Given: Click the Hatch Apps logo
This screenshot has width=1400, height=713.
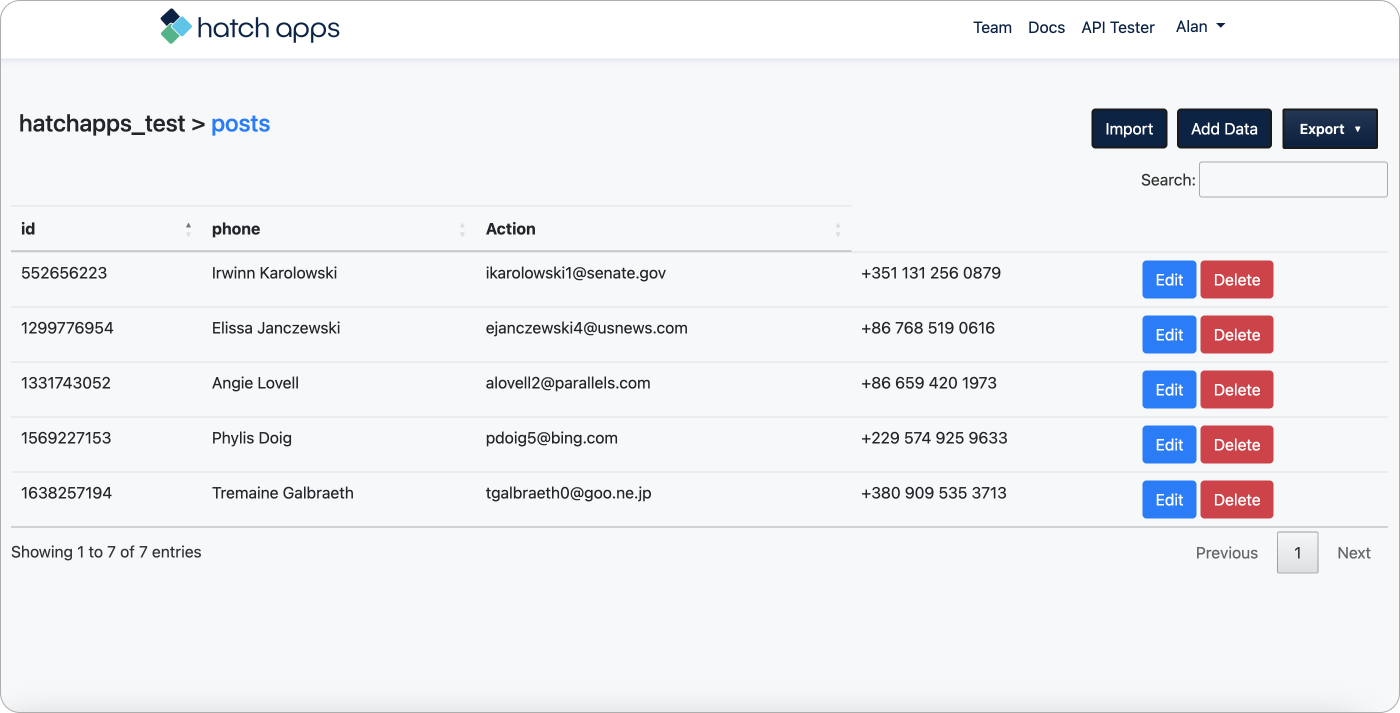Looking at the screenshot, I should click(x=250, y=28).
